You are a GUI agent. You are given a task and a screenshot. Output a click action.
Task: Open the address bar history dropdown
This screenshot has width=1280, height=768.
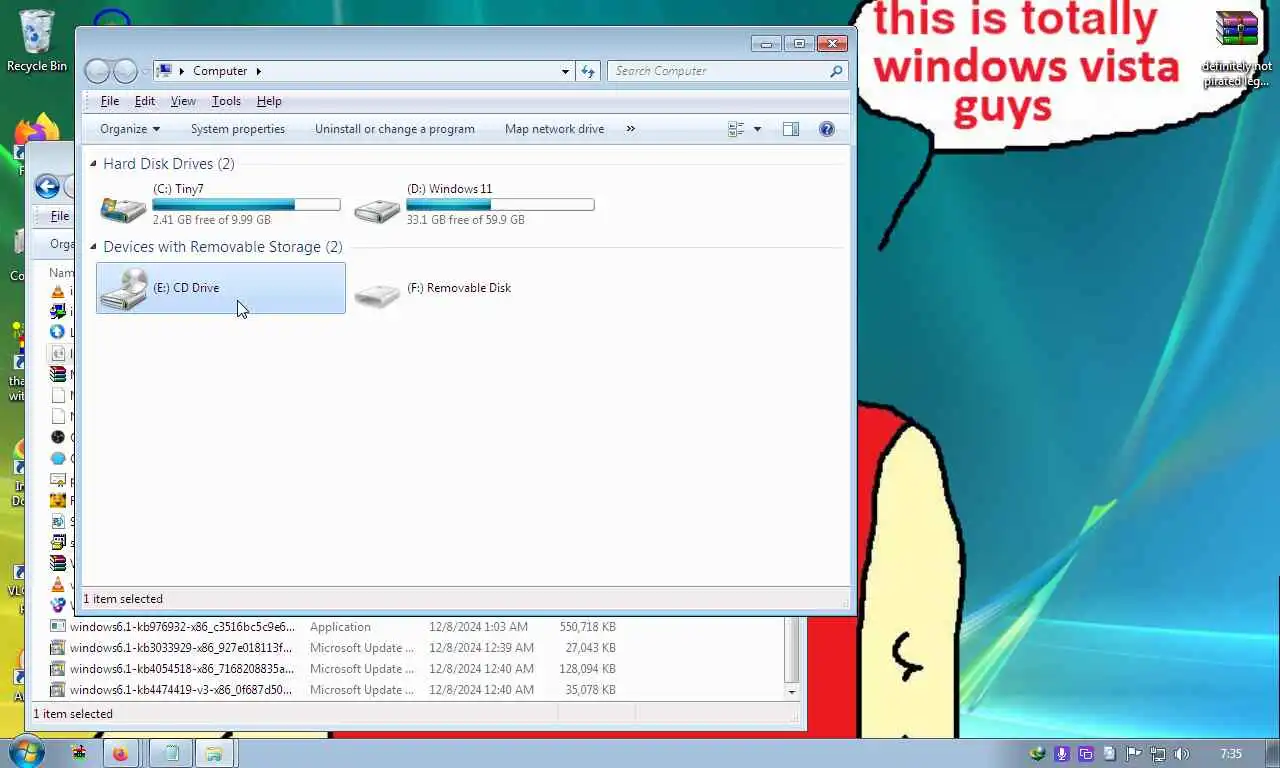[565, 71]
